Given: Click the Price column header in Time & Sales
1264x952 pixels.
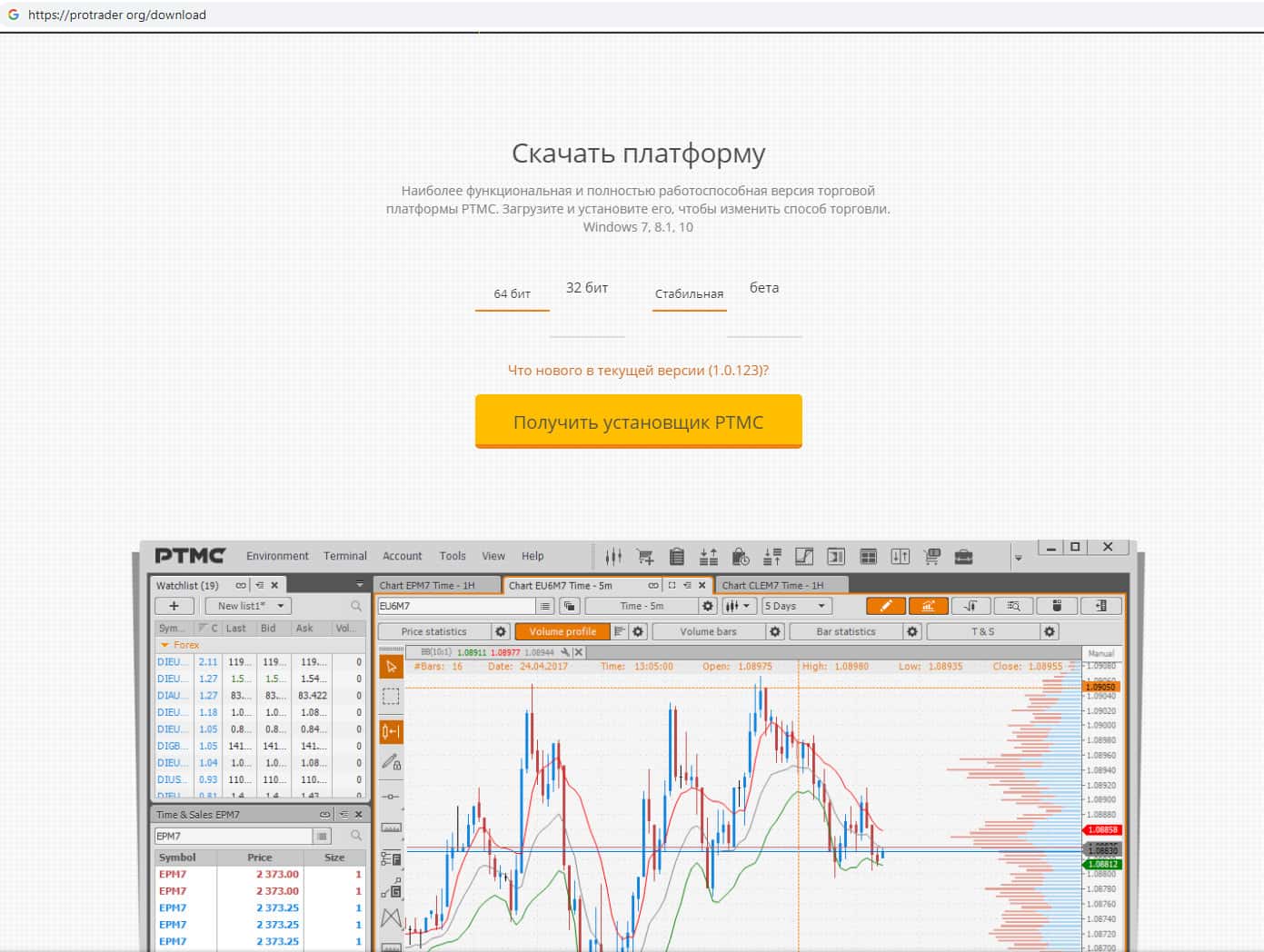Looking at the screenshot, I should click(260, 858).
